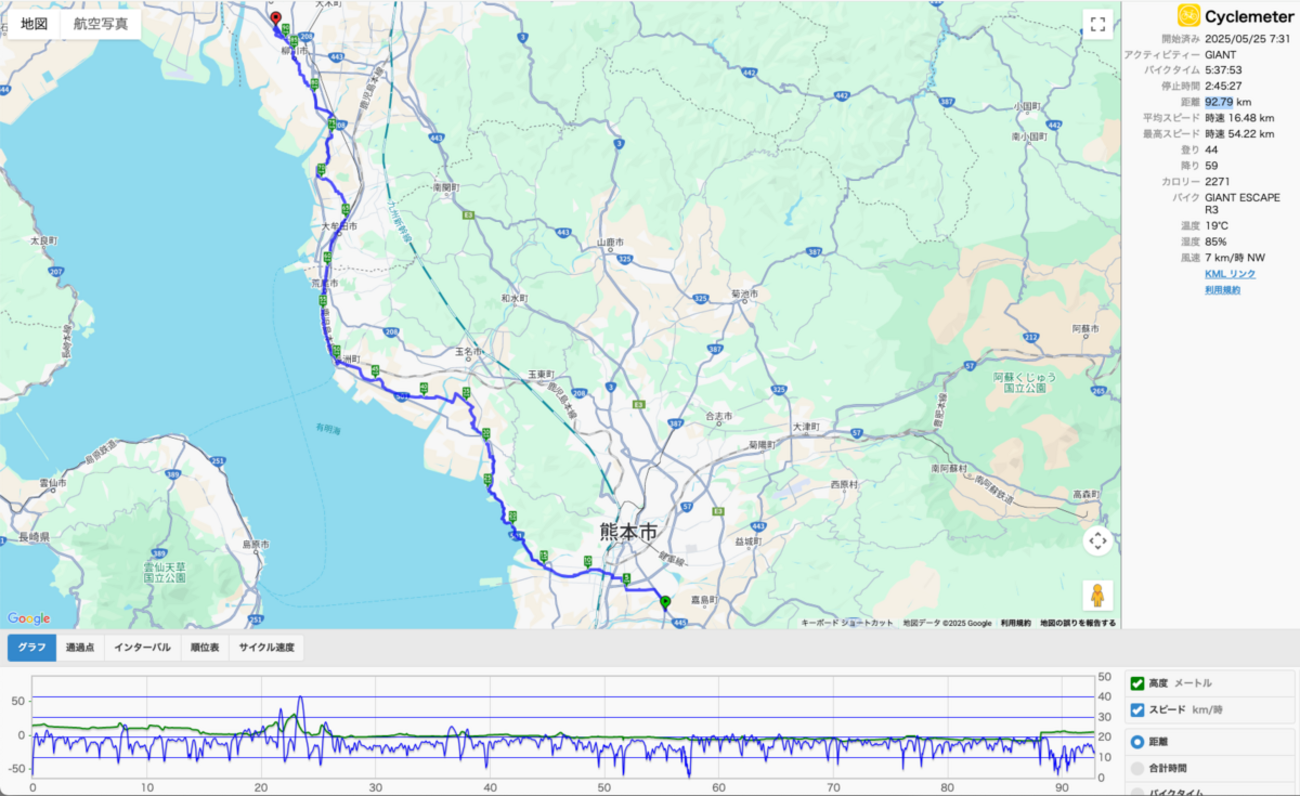
Task: Open 利用規約 link in the map footer
Action: [x=1016, y=623]
